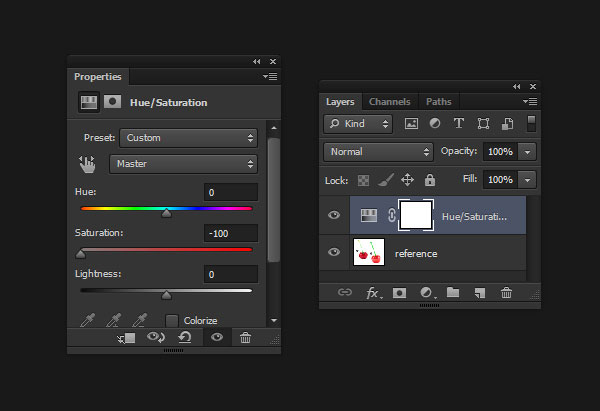Screen dimensions: 600x411
Task: Click the Lightness value field
Action: 231,274
